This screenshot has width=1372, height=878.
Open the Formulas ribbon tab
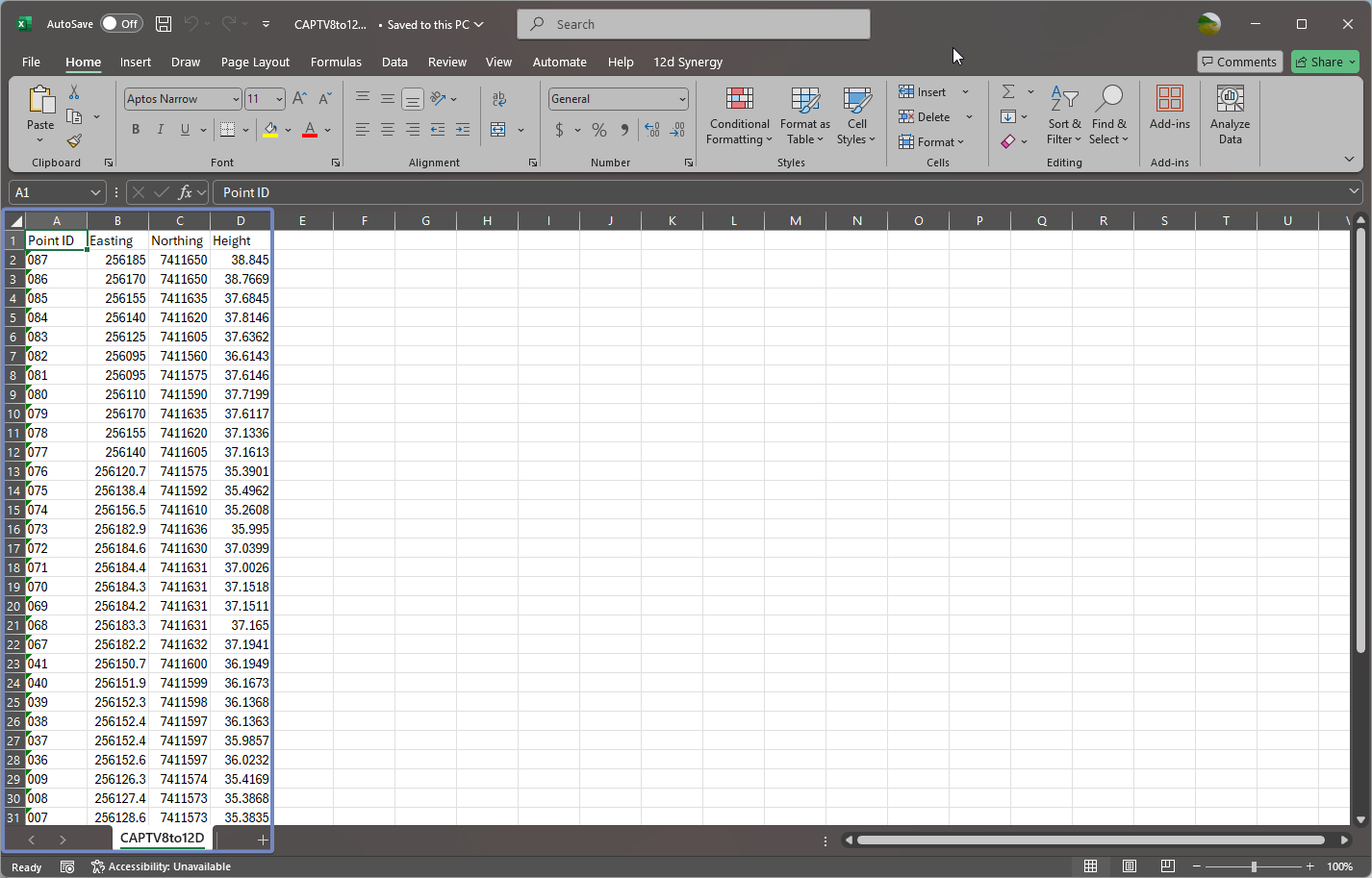[x=336, y=62]
